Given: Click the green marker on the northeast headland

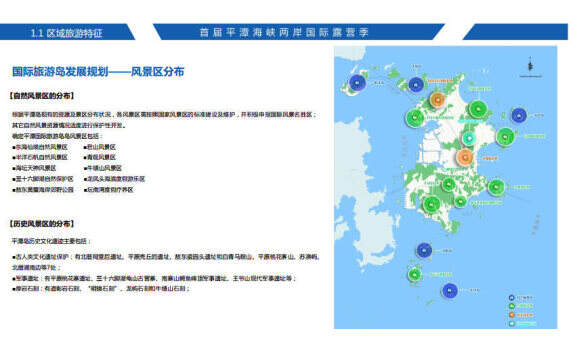Looking at the screenshot, I should click(x=478, y=109).
